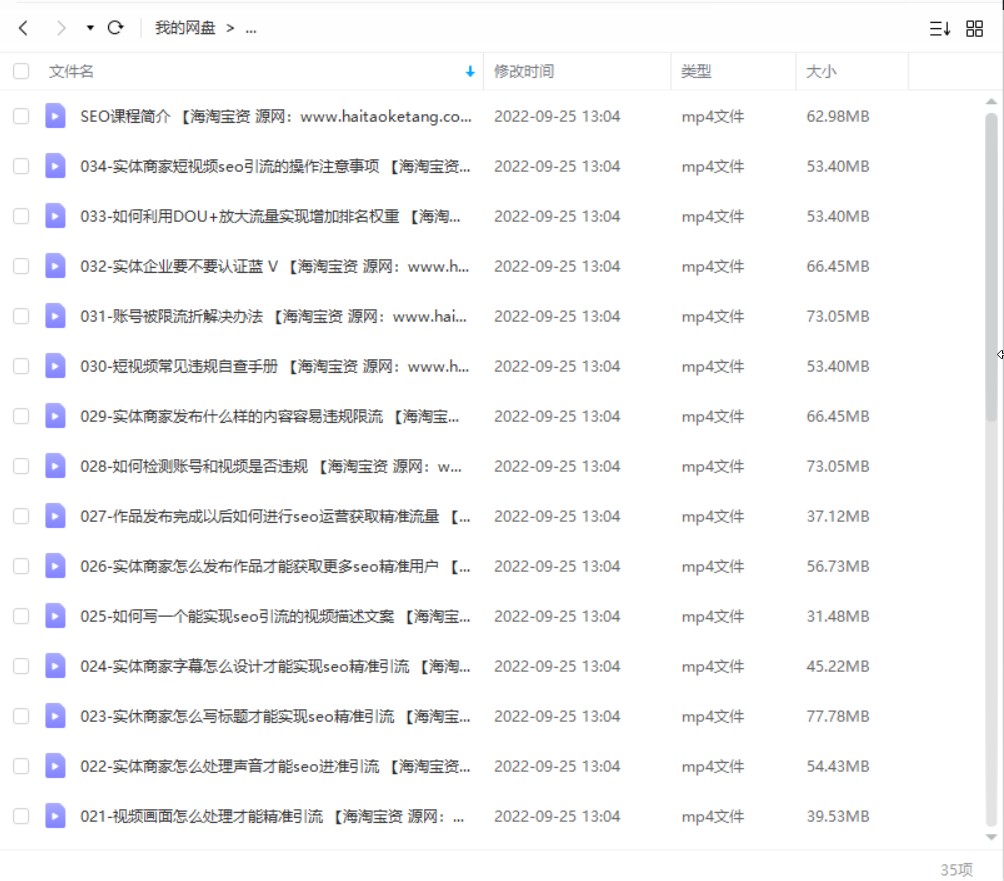Check the 021-视频画面 file checkbox
Image resolution: width=1004 pixels, height=881 pixels.
click(21, 816)
